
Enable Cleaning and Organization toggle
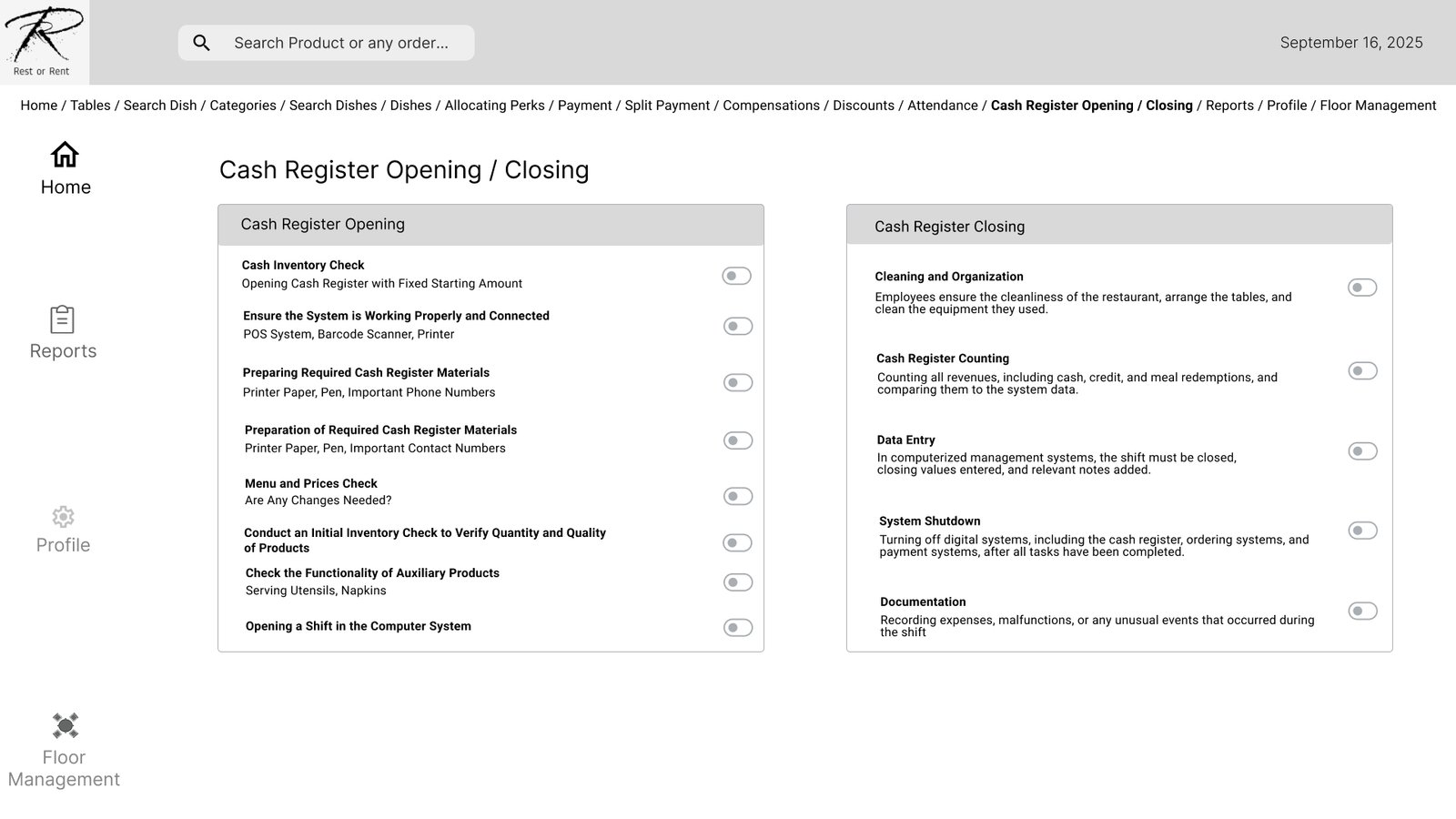point(1361,288)
